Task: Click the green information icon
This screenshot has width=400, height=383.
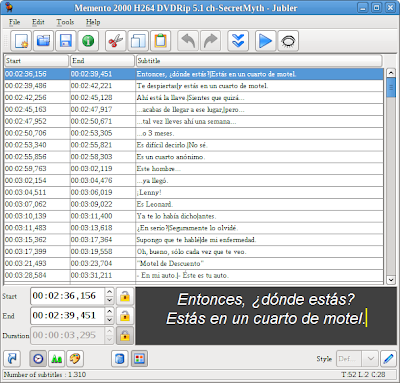Action: 88,41
